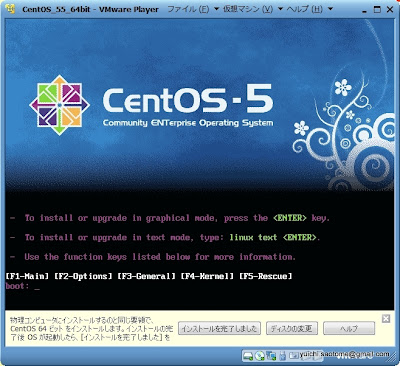Click the ディスクの変更 button
This screenshot has height=366, width=400.
pyautogui.click(x=292, y=328)
